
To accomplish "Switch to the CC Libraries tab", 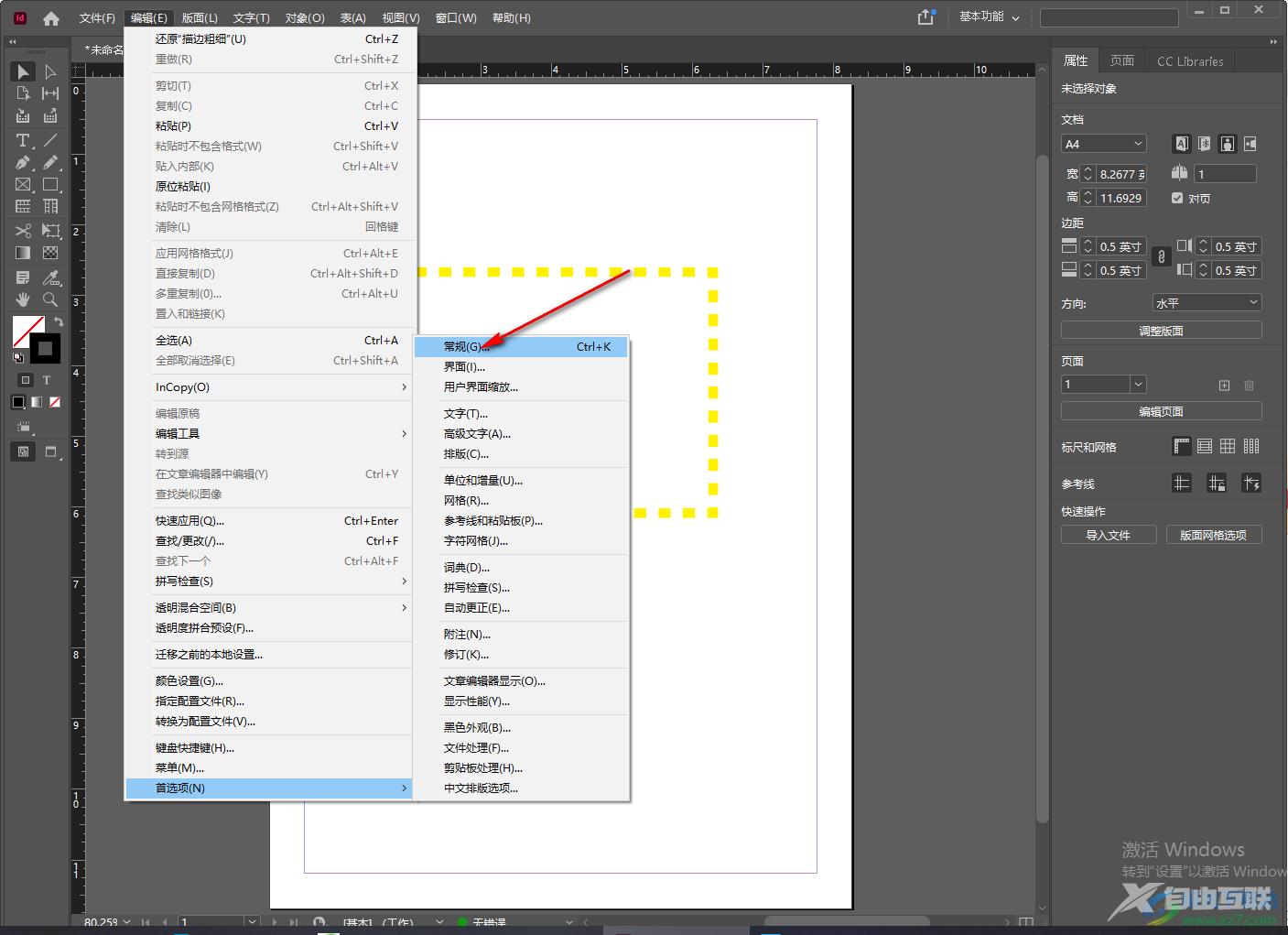I will tap(1190, 61).
